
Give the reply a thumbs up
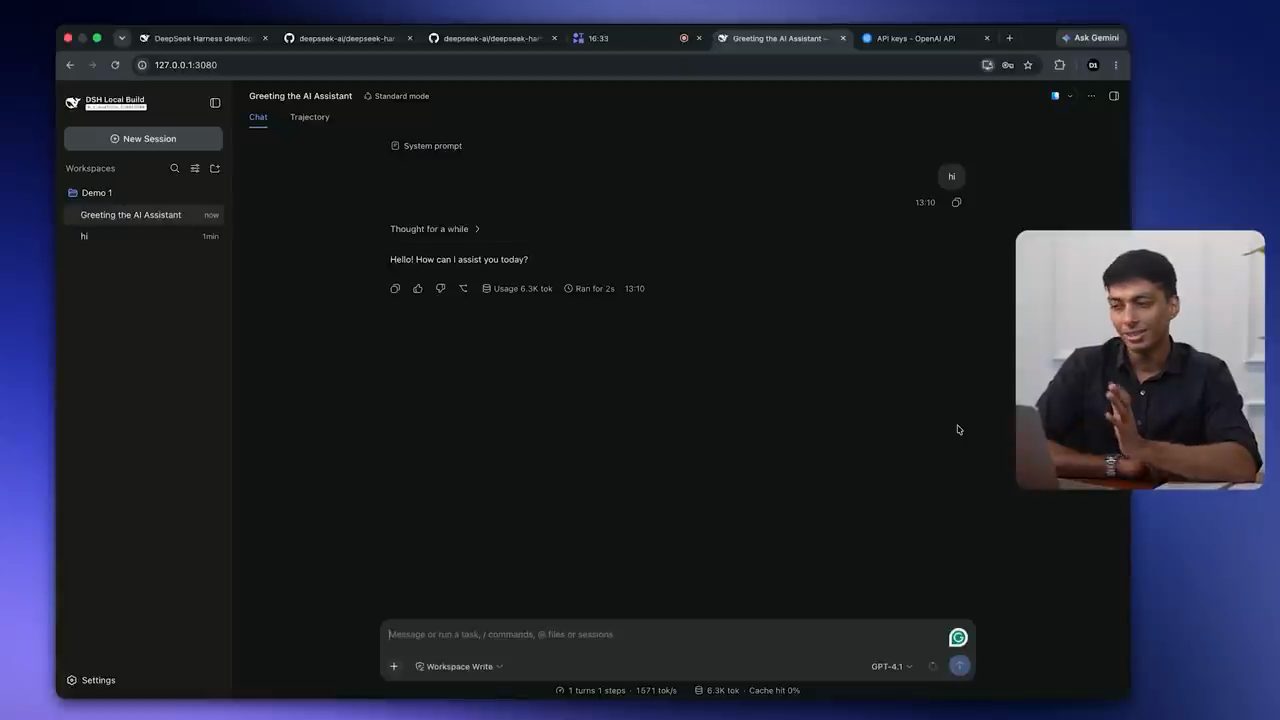click(418, 289)
